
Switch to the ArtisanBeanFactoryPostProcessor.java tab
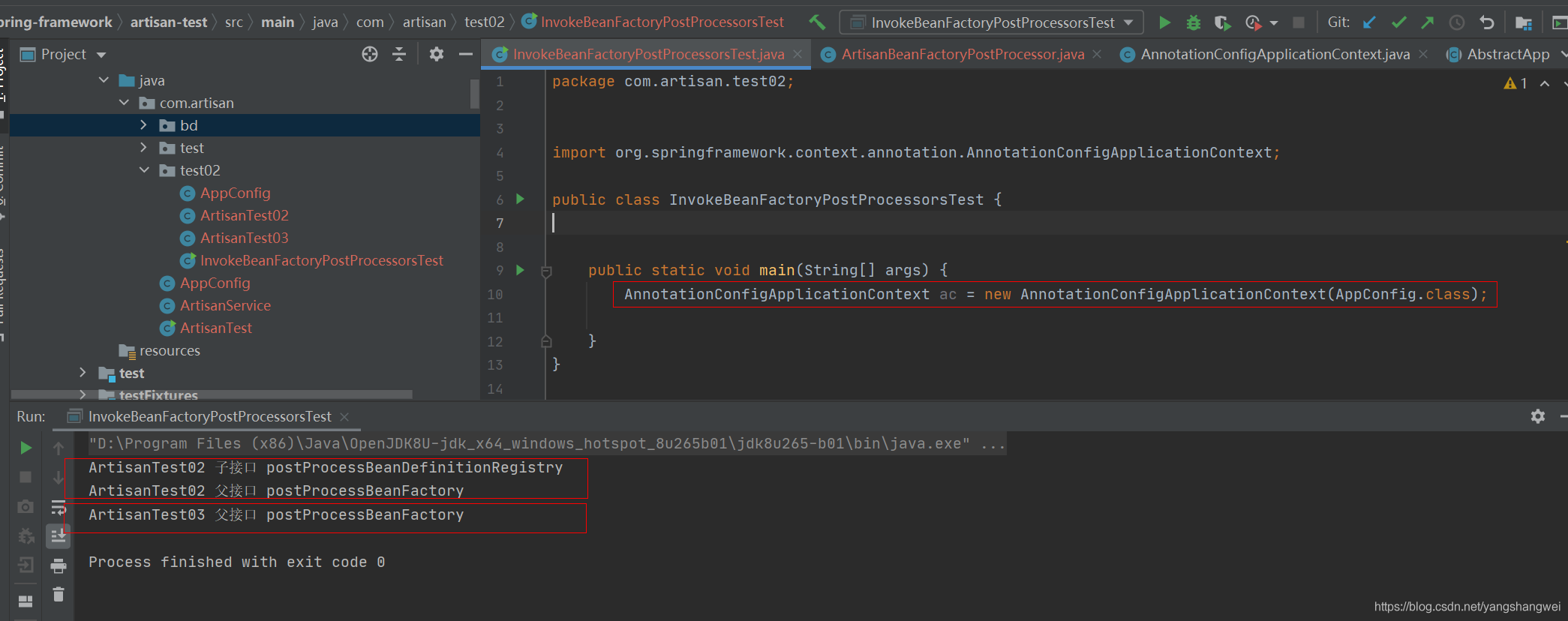coord(962,54)
